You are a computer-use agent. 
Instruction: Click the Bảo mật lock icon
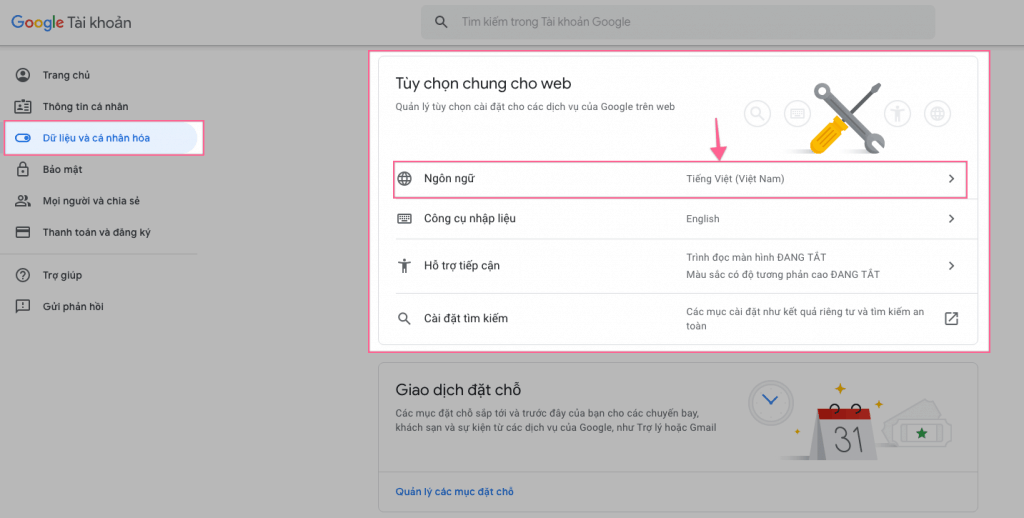(23, 170)
